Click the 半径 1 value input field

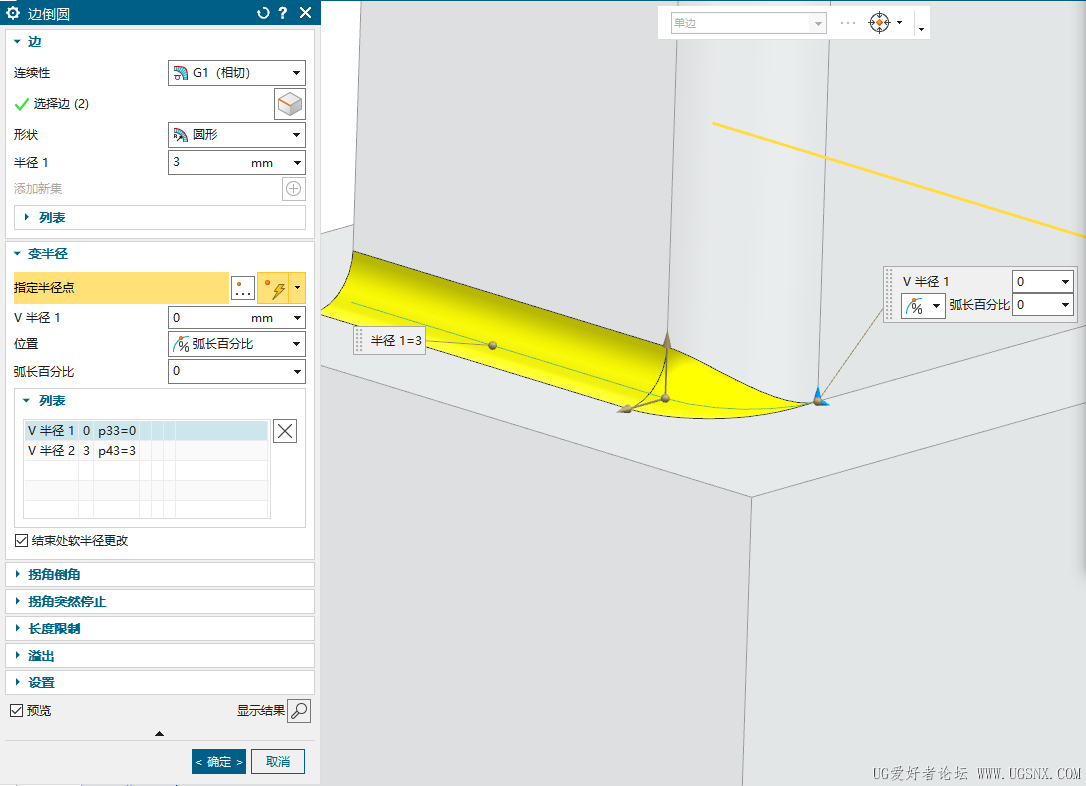208,163
